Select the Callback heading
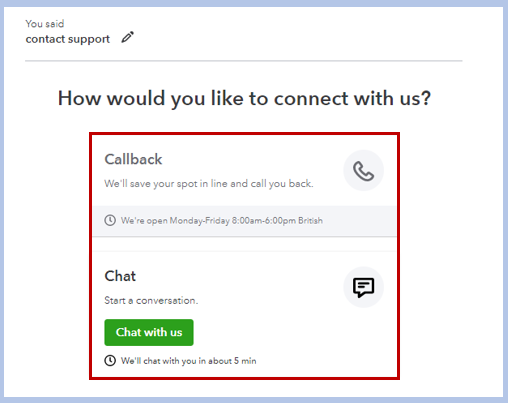The width and height of the screenshot is (508, 403). tap(133, 159)
